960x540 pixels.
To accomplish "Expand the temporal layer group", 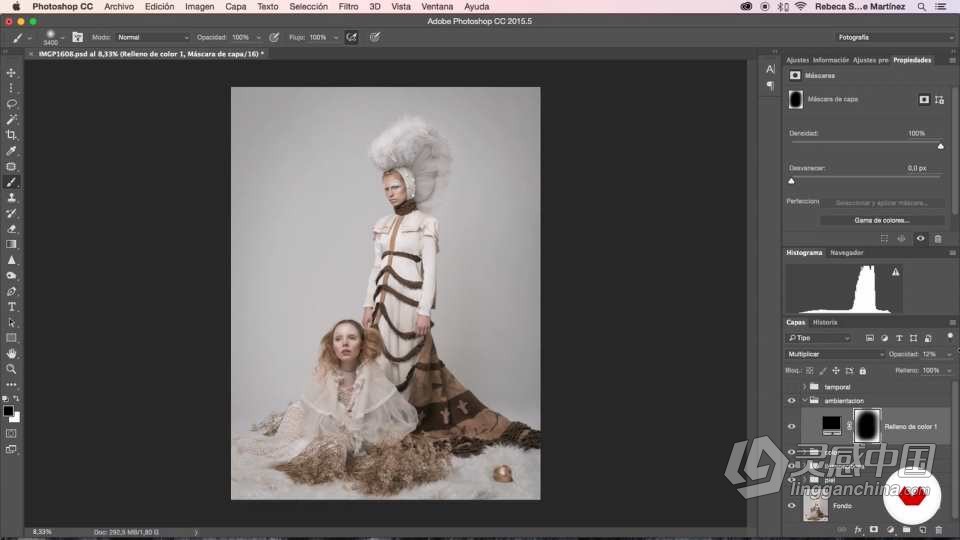I will [x=804, y=387].
